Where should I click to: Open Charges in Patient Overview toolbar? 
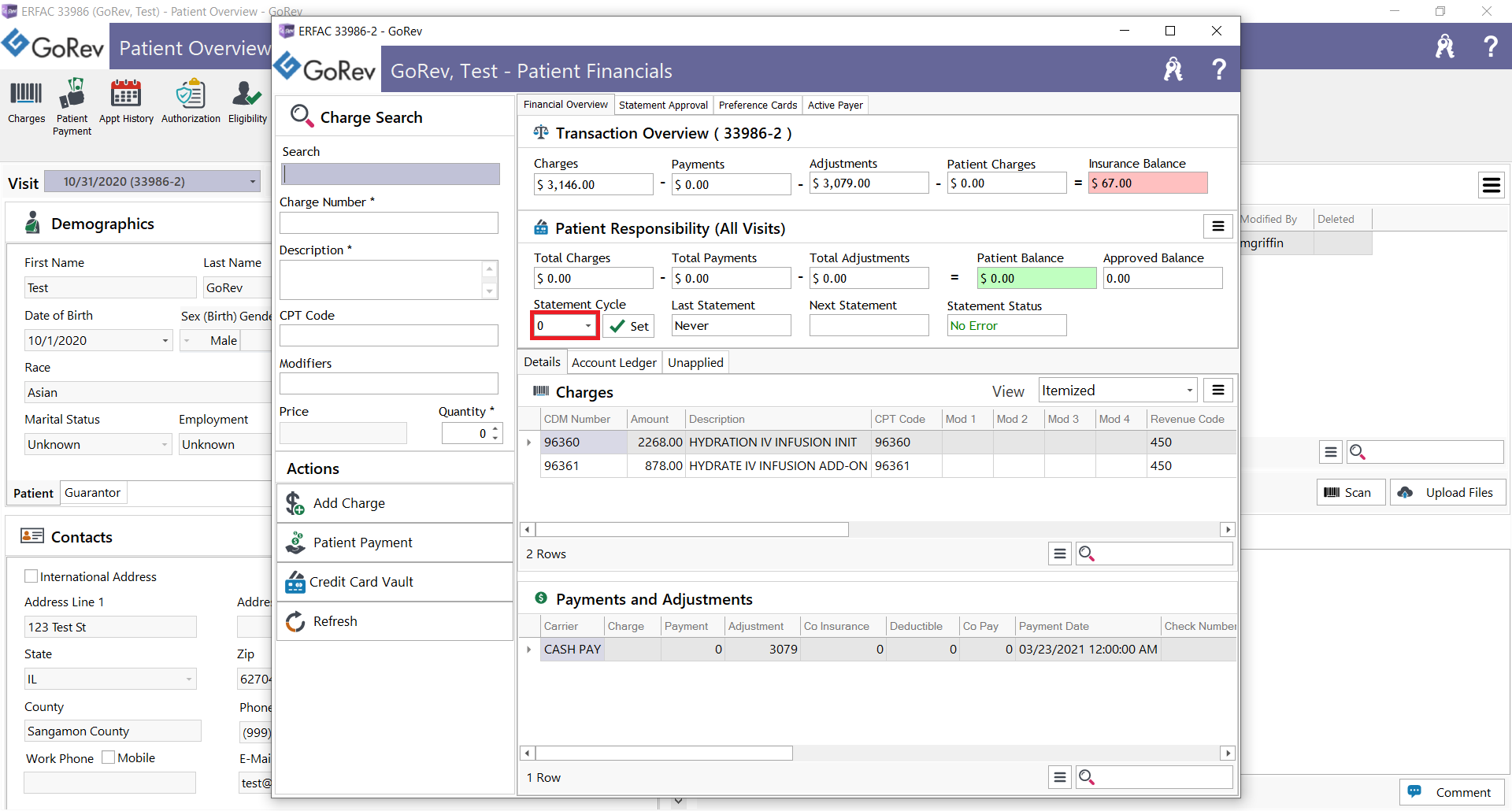click(x=26, y=102)
